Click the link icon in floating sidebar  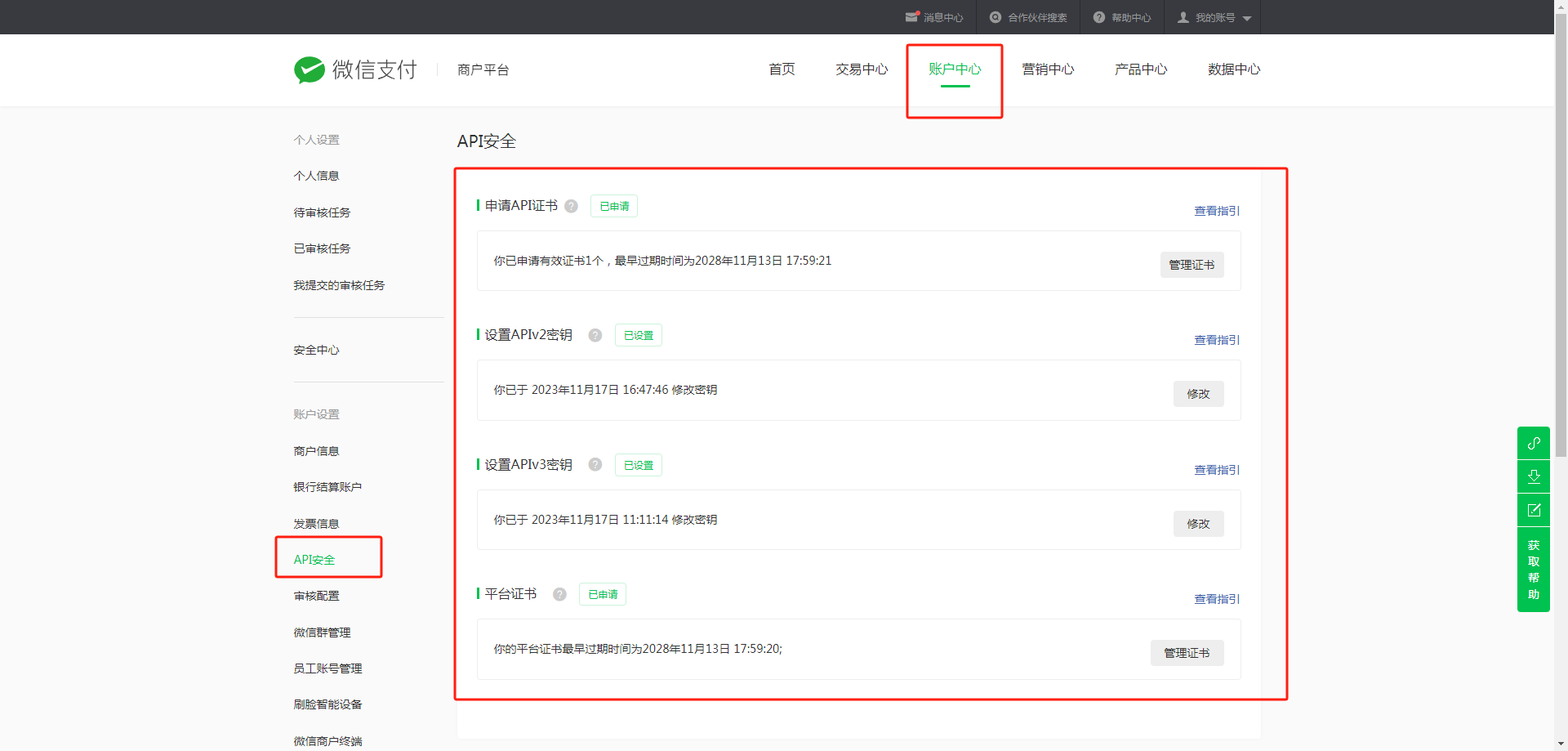pos(1533,443)
